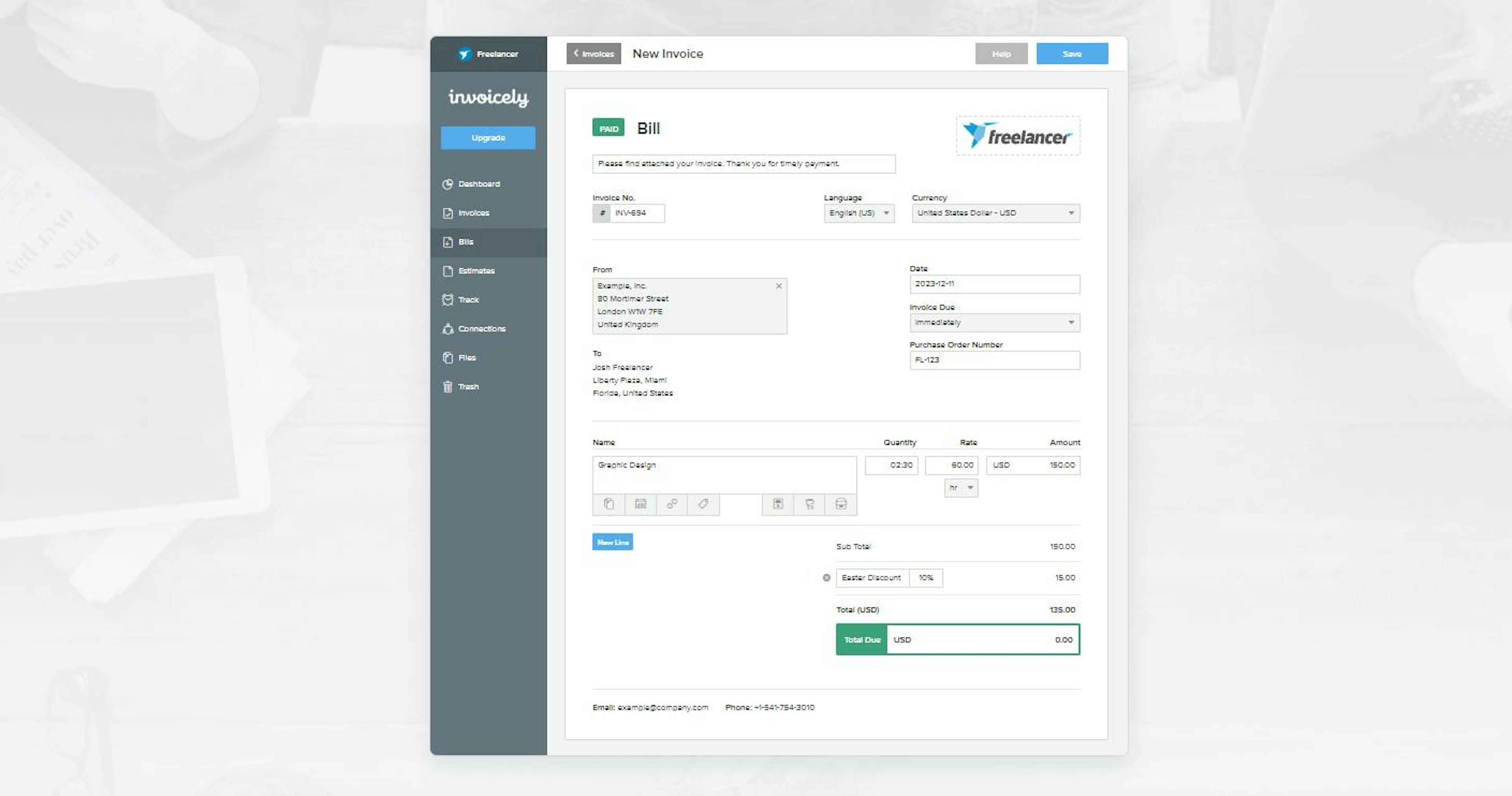The width and height of the screenshot is (1512, 796).
Task: Click the invoice message text field
Action: click(744, 164)
